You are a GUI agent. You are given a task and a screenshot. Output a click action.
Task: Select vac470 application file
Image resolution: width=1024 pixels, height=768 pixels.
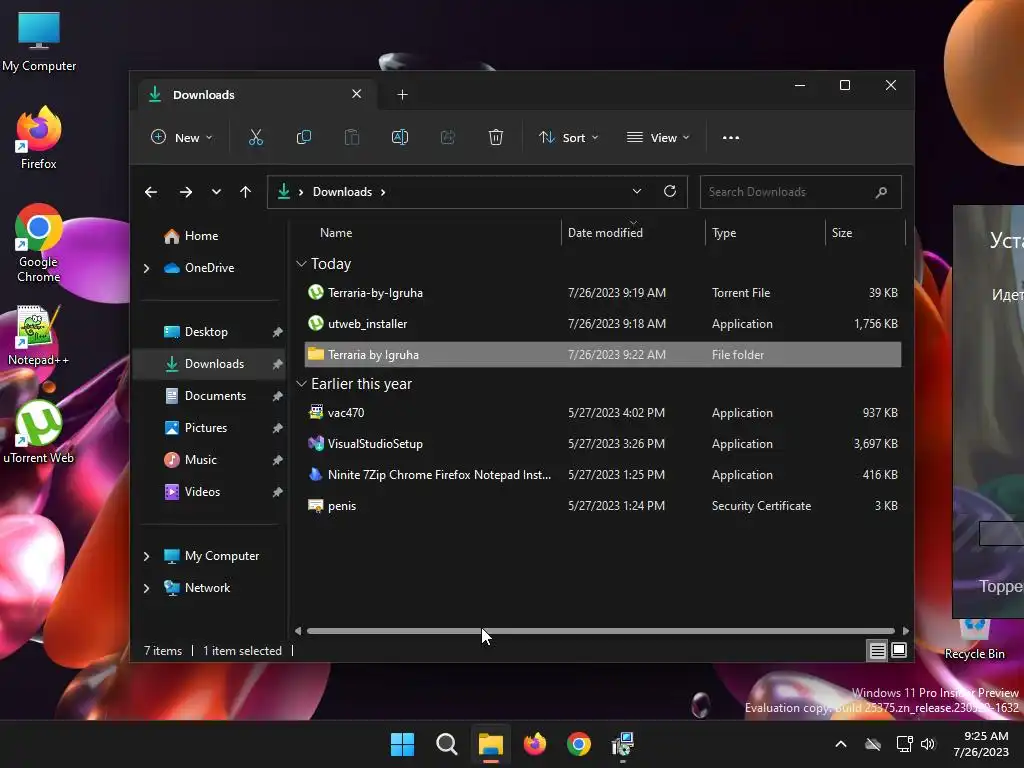coord(603,413)
